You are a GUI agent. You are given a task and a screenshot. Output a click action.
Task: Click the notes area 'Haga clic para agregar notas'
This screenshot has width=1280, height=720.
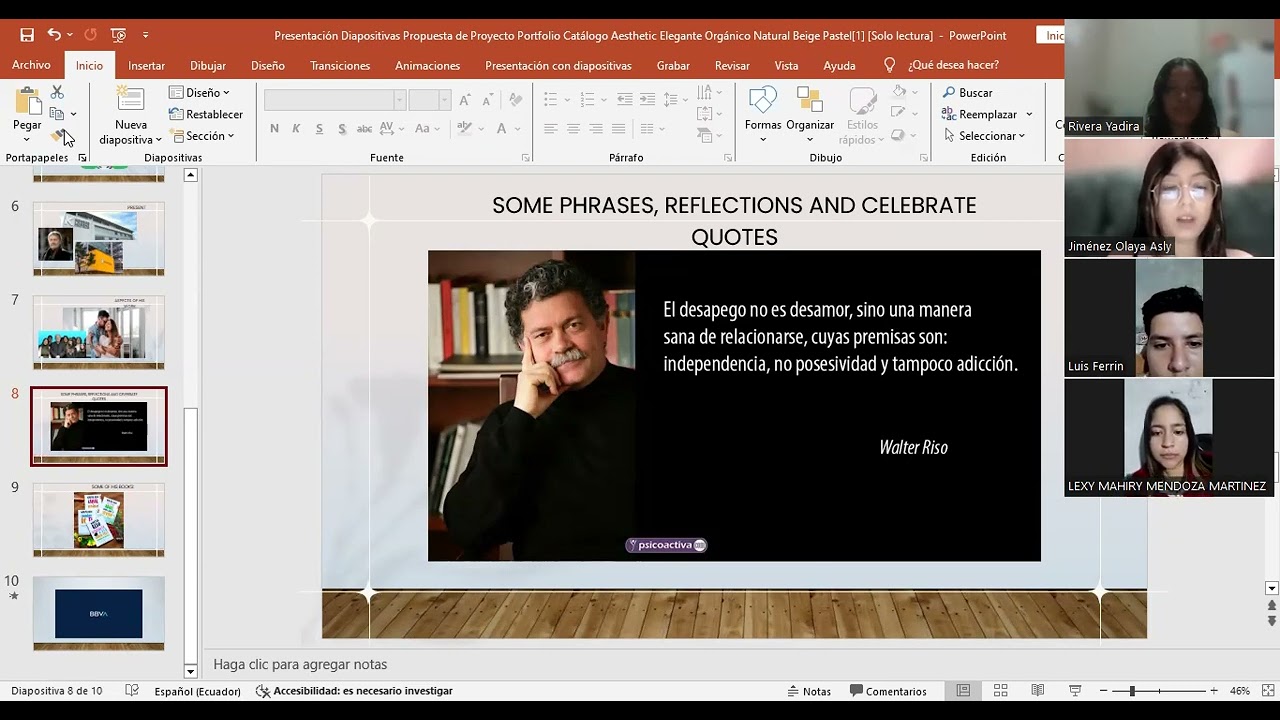pos(300,664)
